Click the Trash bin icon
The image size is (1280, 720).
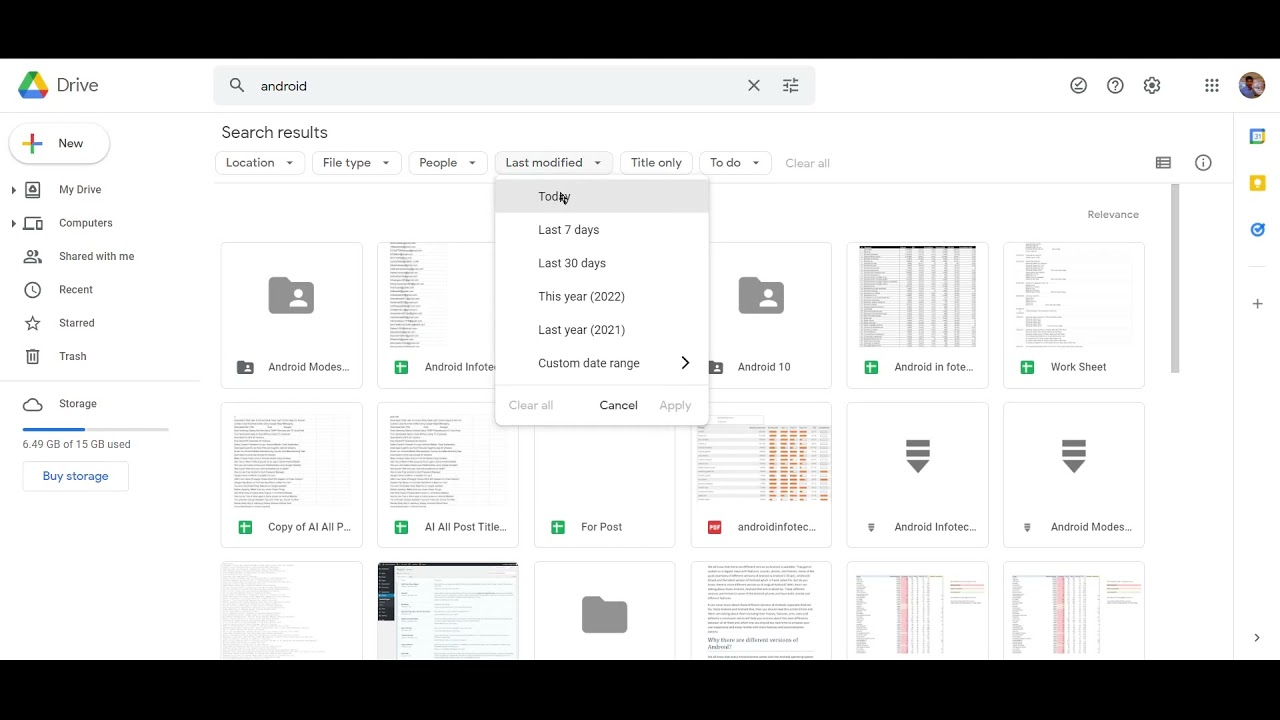[x=33, y=356]
